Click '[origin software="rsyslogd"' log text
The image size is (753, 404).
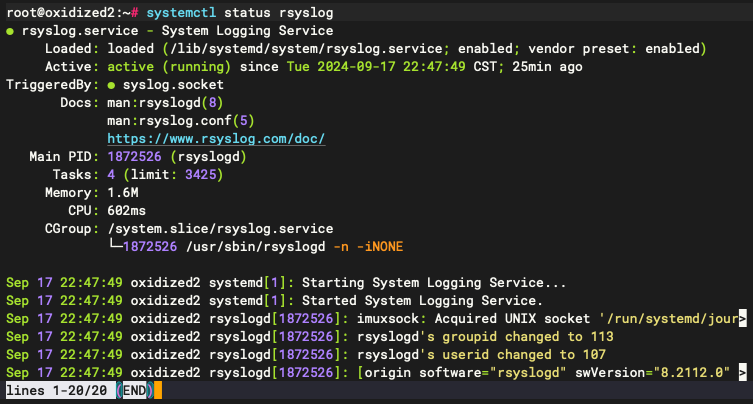click(x=462, y=372)
